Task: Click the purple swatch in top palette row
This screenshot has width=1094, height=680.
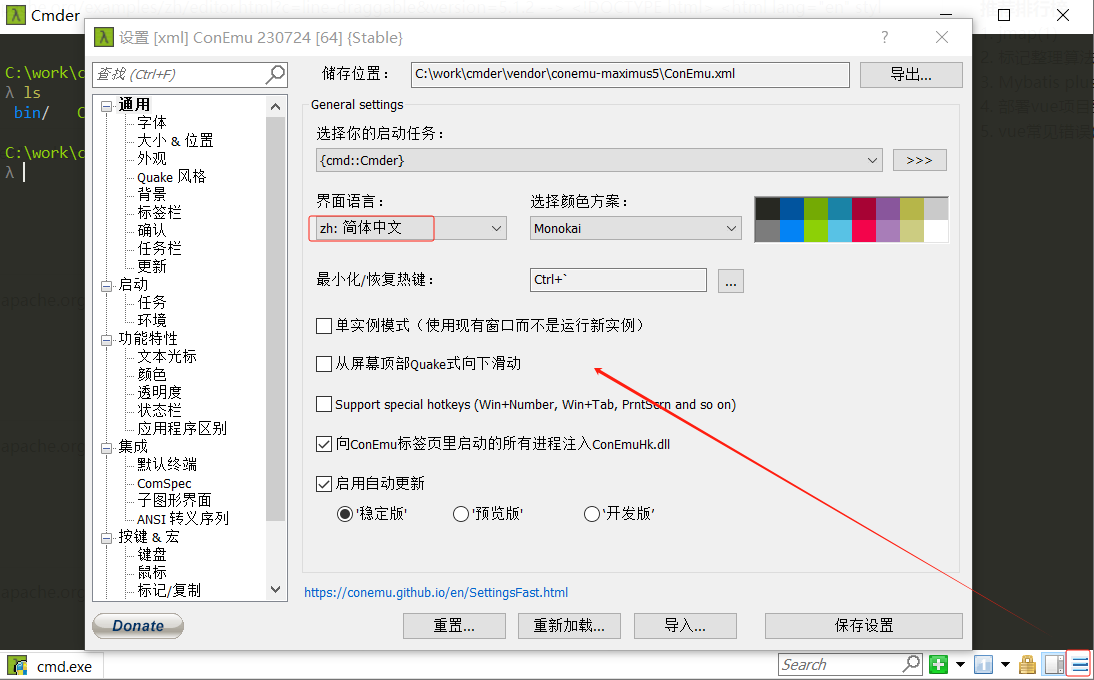Action: tap(887, 209)
